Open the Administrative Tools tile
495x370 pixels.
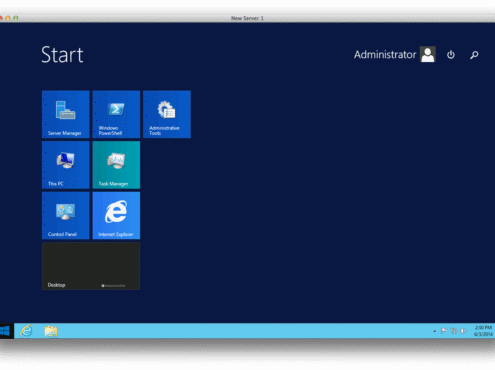point(167,114)
